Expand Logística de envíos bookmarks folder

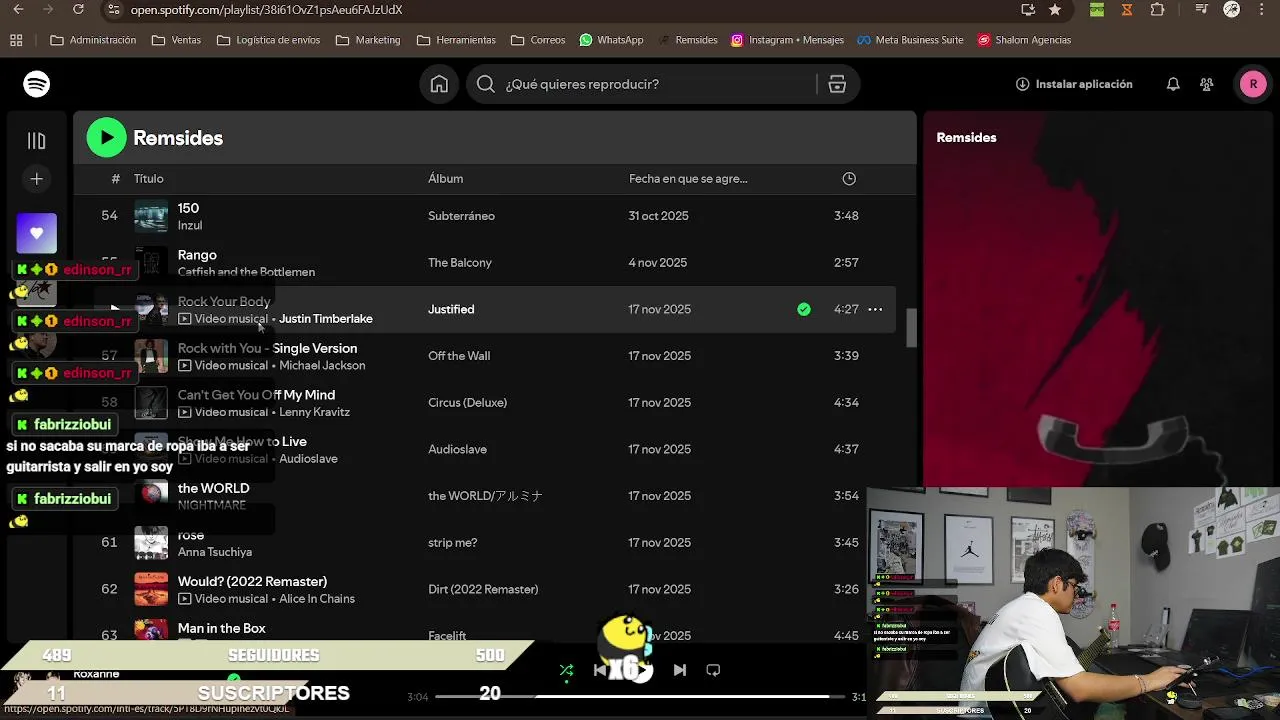coord(268,40)
